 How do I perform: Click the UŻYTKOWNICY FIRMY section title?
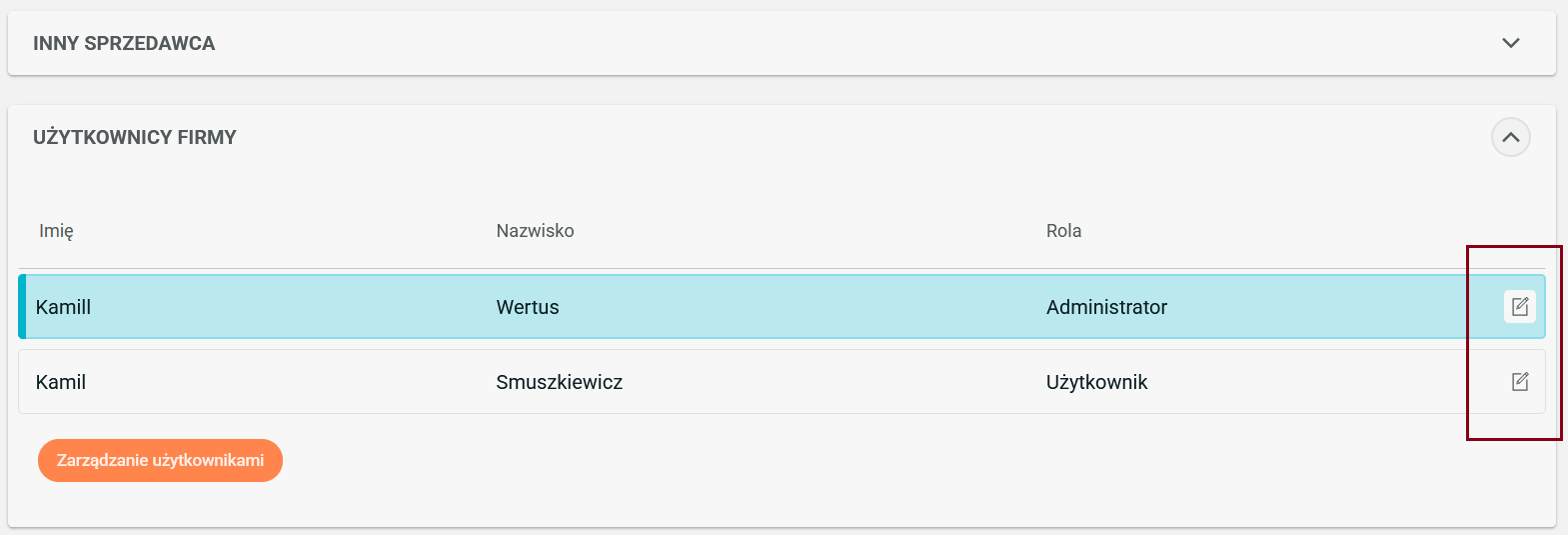click(135, 137)
